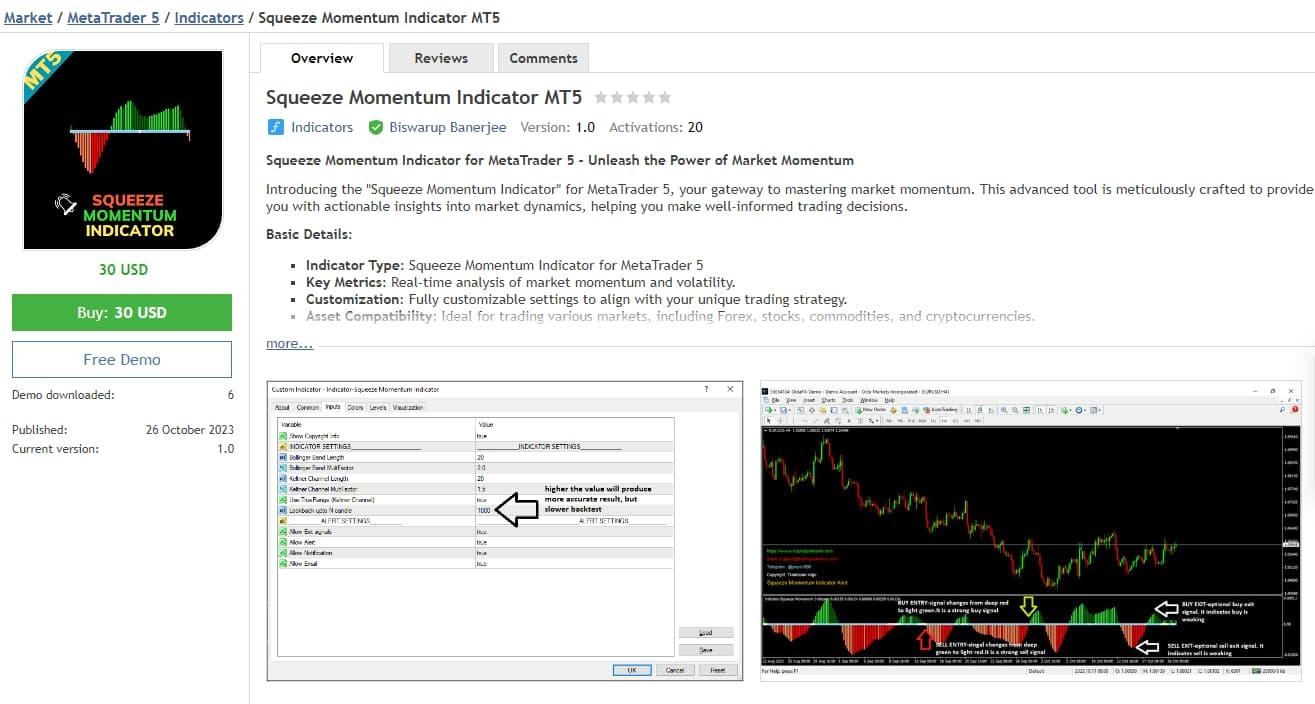Click the Squeeze Momentum Indicator MT5 title
This screenshot has height=704, width=1315.
(x=424, y=97)
